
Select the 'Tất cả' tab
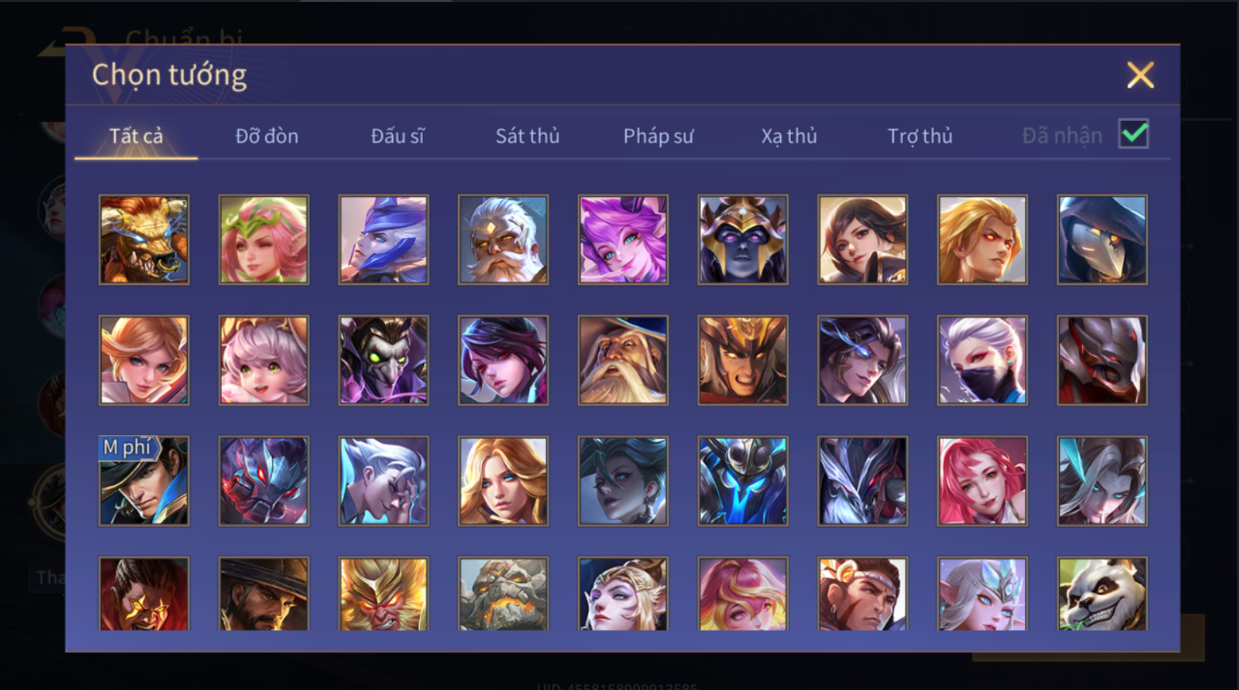(136, 136)
